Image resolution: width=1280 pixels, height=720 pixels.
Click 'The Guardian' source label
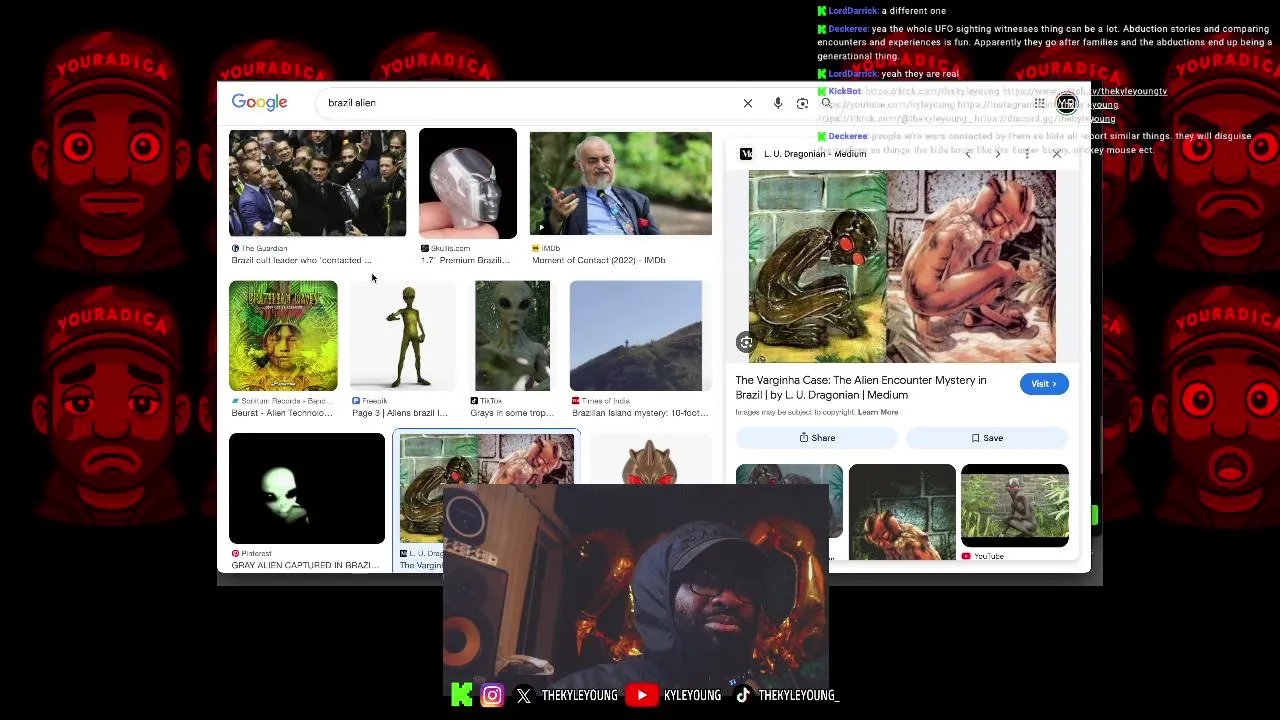tap(264, 248)
